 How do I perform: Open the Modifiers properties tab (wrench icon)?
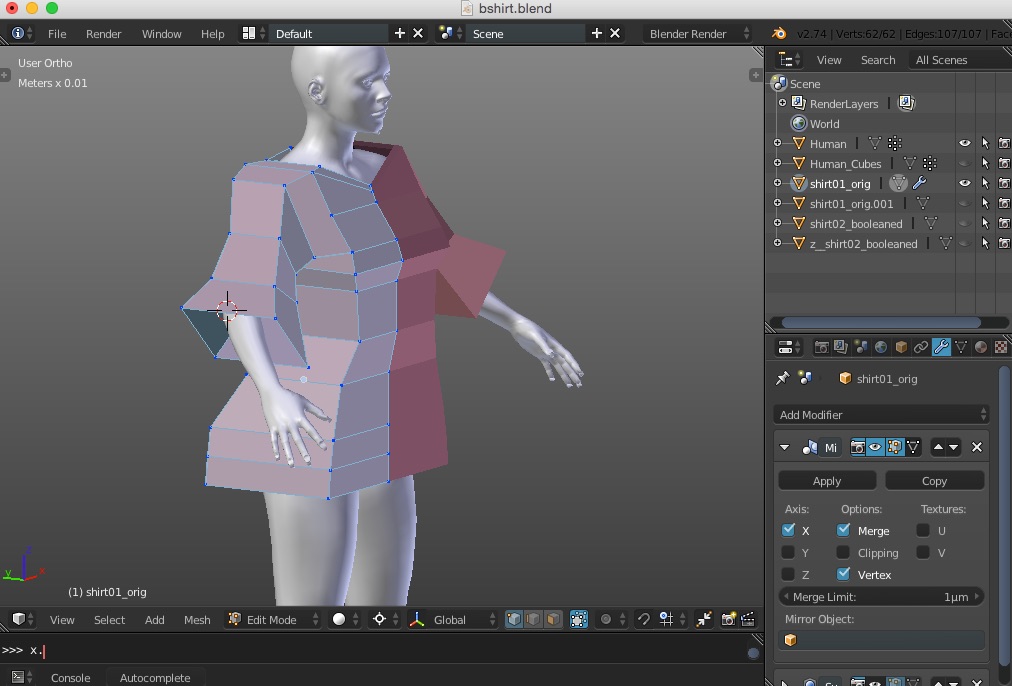click(941, 347)
